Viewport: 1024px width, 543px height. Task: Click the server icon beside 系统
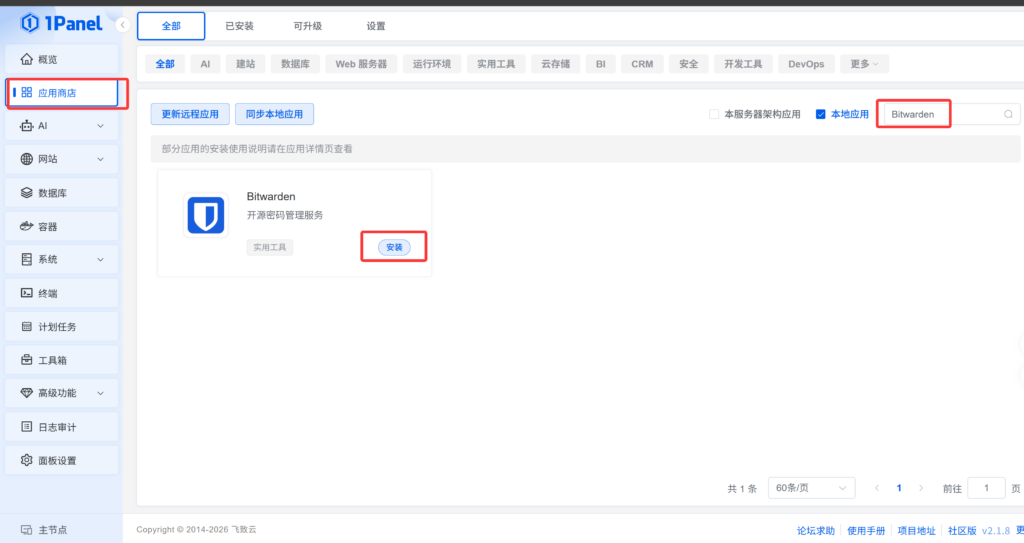[26, 259]
